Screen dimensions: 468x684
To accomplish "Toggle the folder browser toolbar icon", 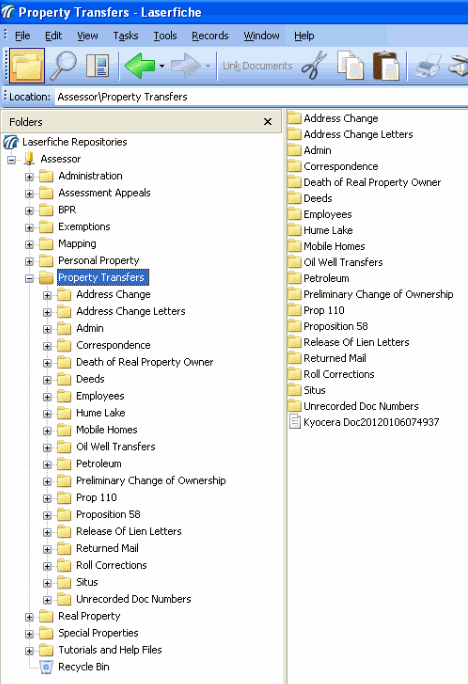I will (x=27, y=66).
